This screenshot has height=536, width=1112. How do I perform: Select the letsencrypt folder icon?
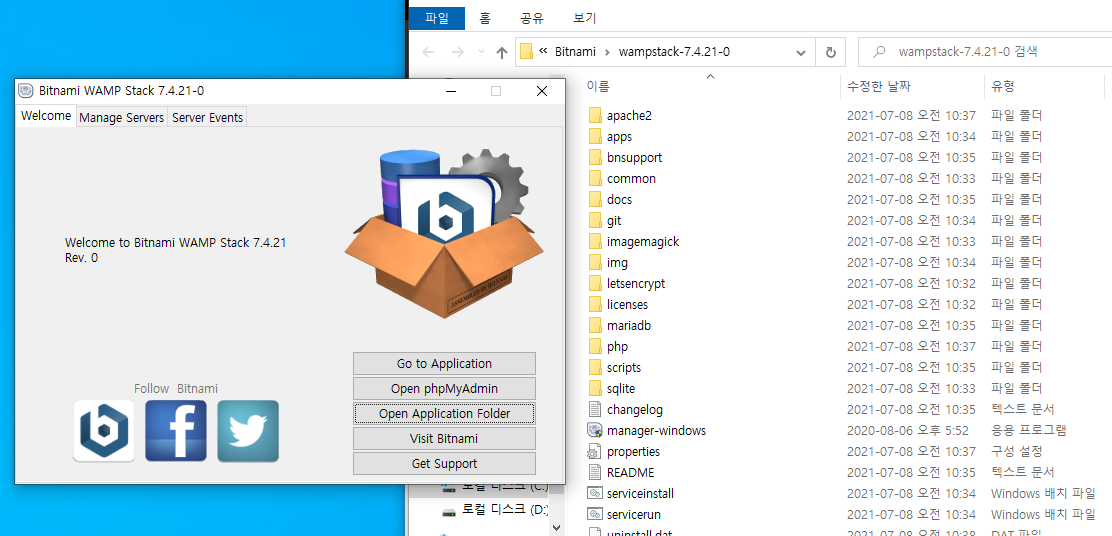pos(595,284)
